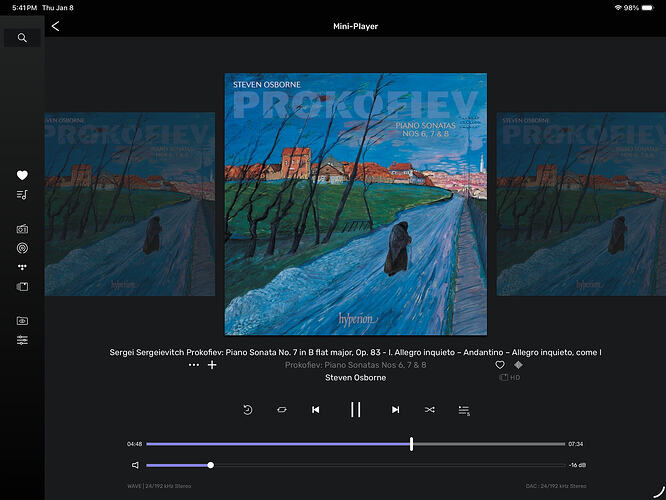Image resolution: width=666 pixels, height=500 pixels.
Task: Open search in the sidebar
Action: [22, 38]
